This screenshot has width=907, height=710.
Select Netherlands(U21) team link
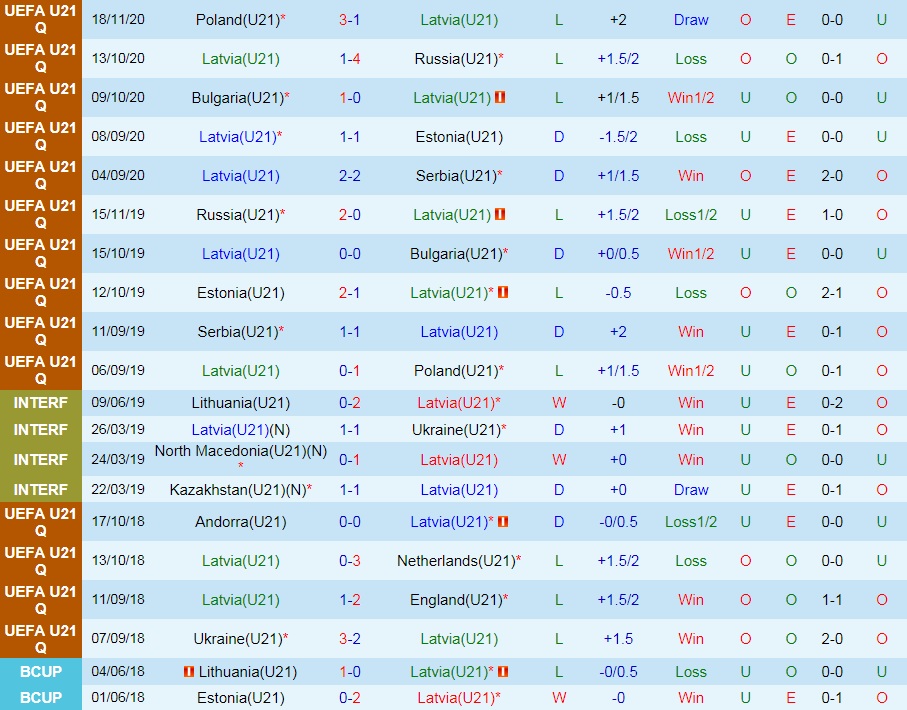(x=455, y=561)
